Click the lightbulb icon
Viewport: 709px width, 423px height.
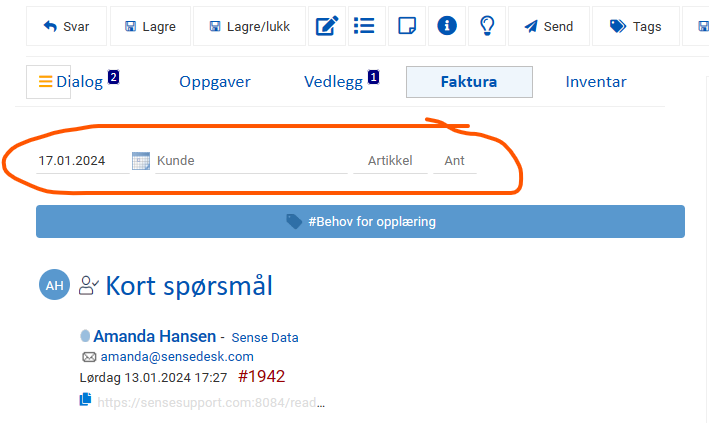(x=487, y=26)
